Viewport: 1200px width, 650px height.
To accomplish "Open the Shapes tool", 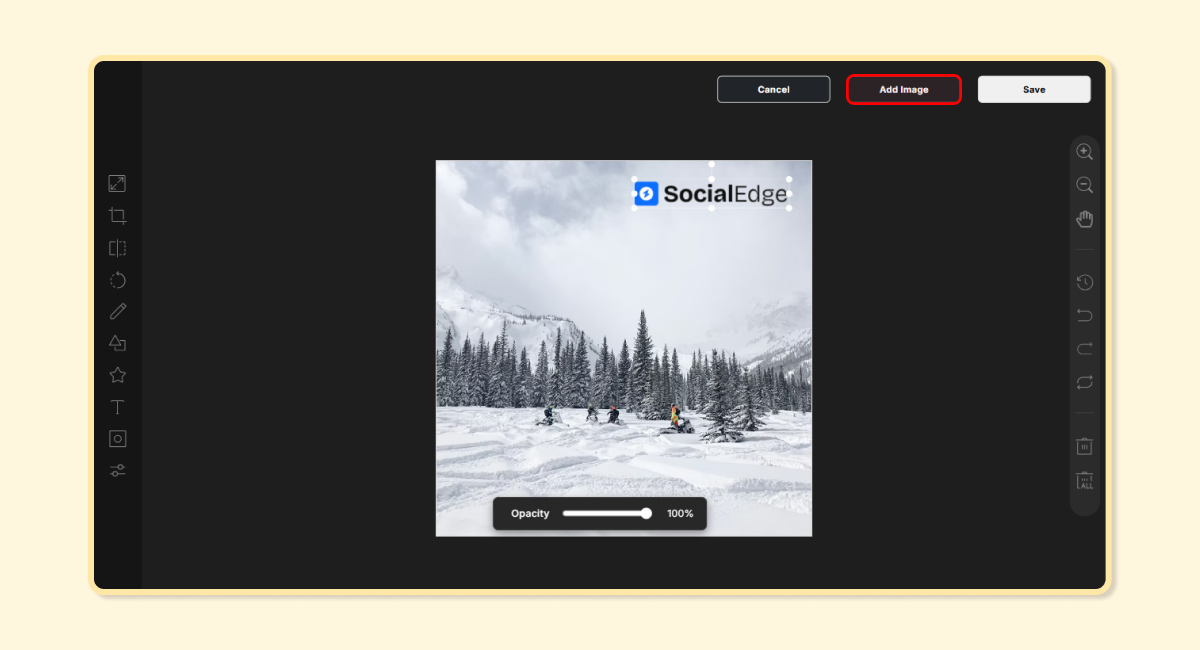I will pos(117,343).
